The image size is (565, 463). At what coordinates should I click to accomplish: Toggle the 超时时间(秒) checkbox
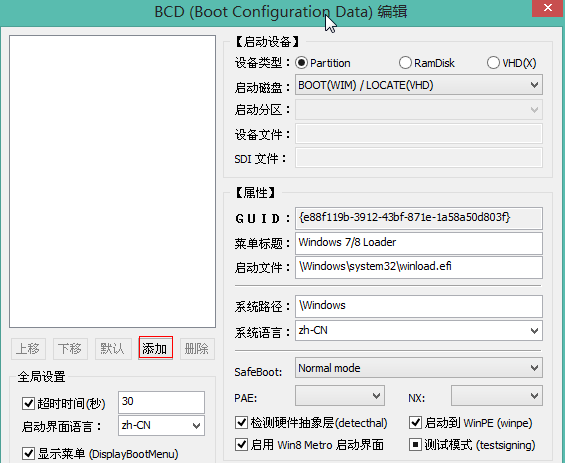click(28, 404)
